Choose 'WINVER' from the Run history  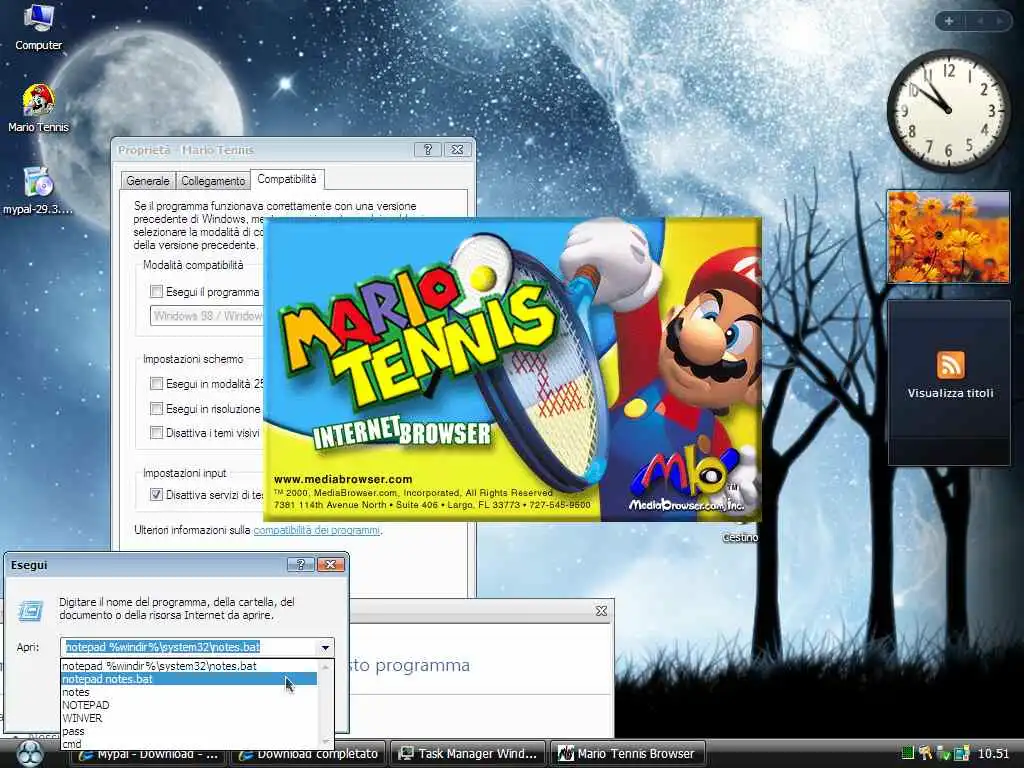[x=189, y=718]
